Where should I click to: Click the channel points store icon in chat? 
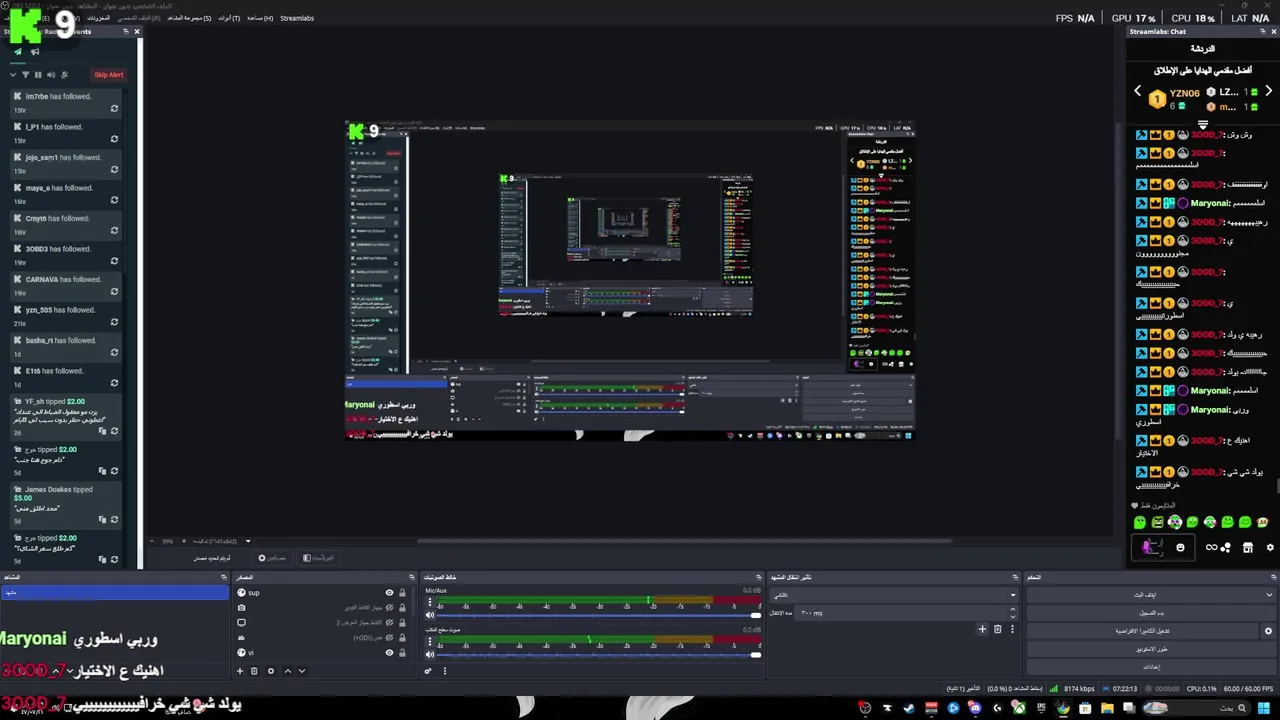(x=1247, y=547)
